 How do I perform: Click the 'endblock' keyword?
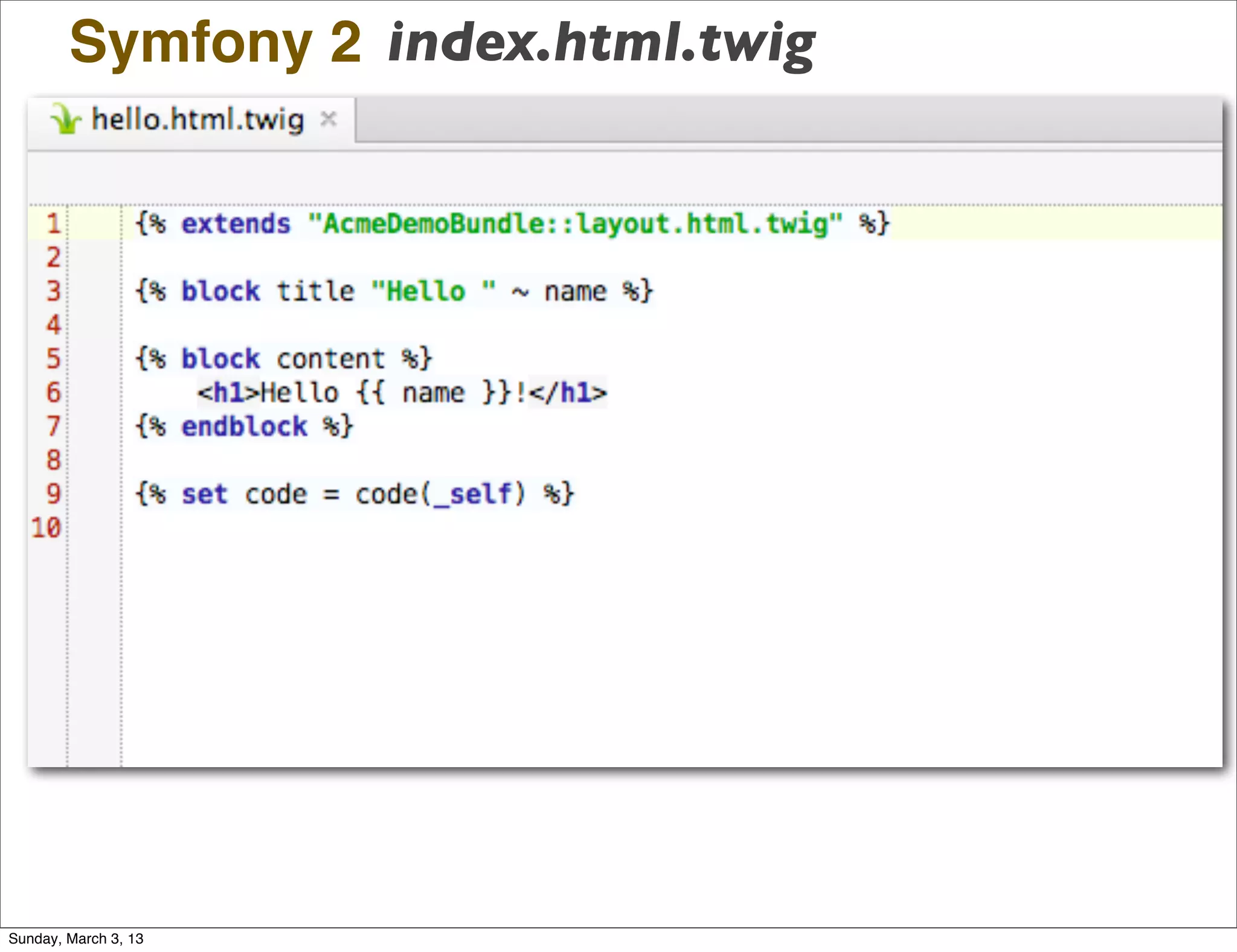[x=245, y=426]
